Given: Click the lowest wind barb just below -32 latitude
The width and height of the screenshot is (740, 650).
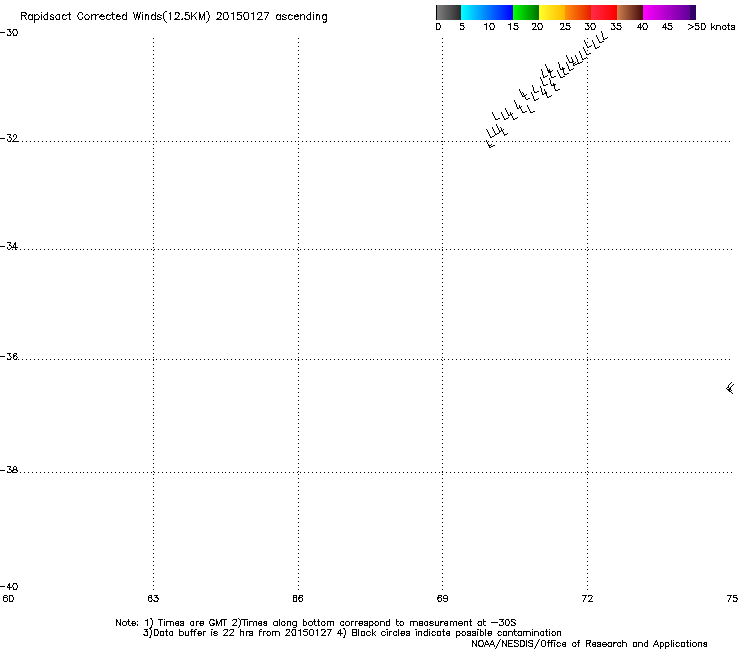Looking at the screenshot, I should 490,144.
